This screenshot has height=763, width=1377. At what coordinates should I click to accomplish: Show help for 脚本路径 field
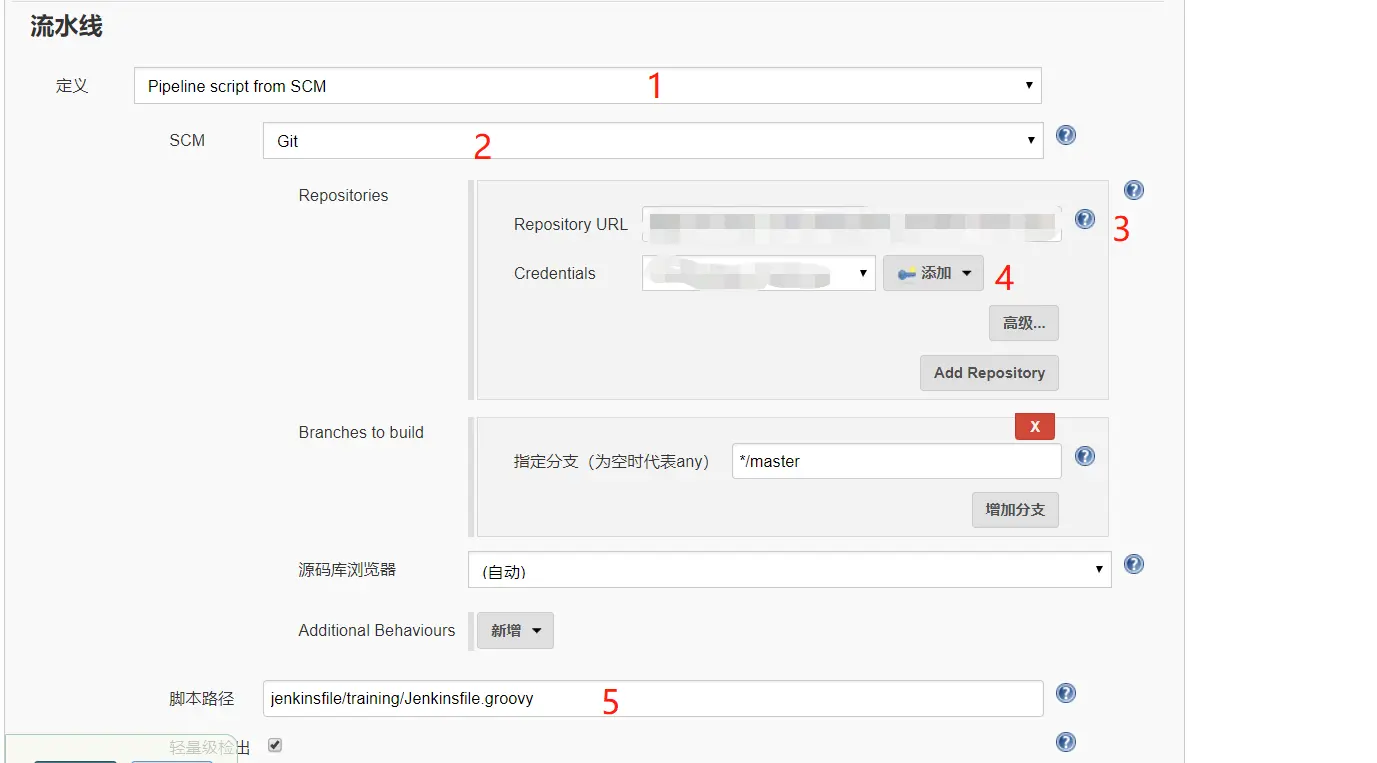tap(1066, 693)
